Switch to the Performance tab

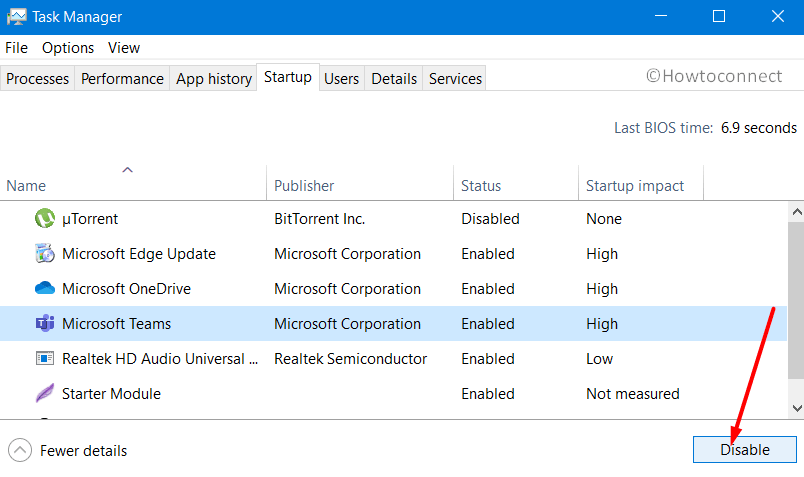click(x=122, y=78)
